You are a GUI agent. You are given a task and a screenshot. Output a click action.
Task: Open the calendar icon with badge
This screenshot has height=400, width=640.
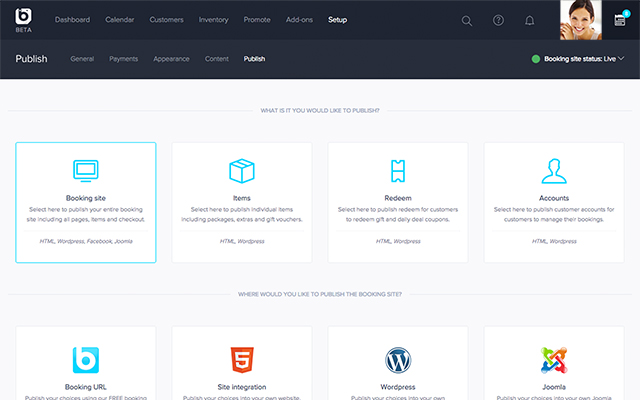[x=620, y=19]
